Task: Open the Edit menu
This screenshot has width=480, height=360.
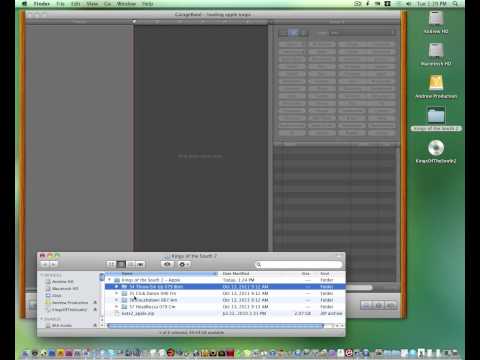Action: (76, 4)
